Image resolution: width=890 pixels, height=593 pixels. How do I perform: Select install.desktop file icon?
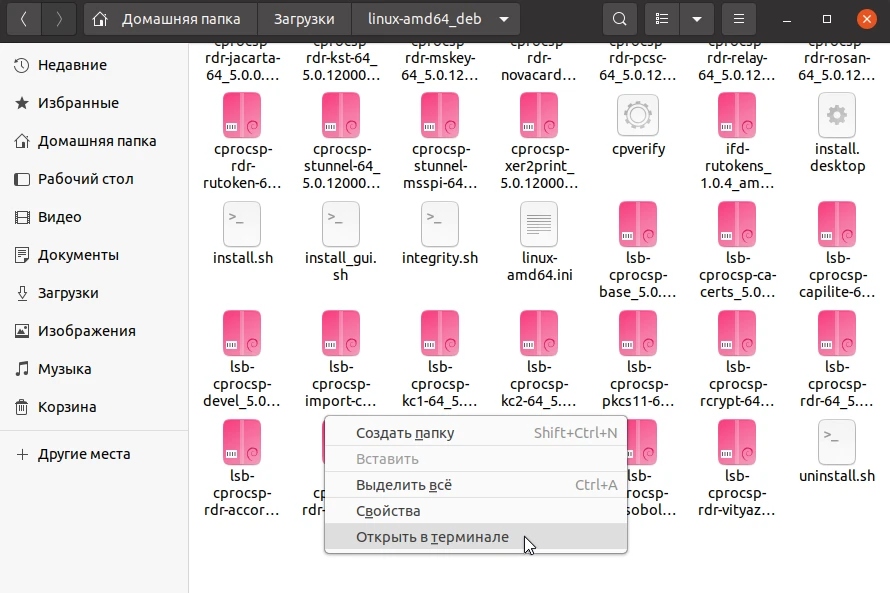[x=837, y=115]
